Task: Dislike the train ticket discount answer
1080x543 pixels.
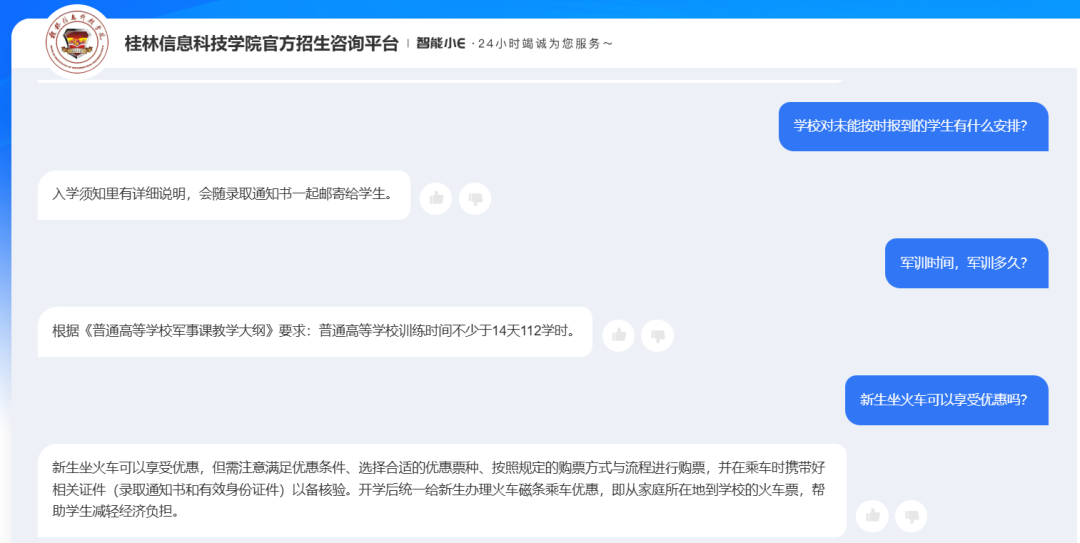Action: click(x=911, y=515)
